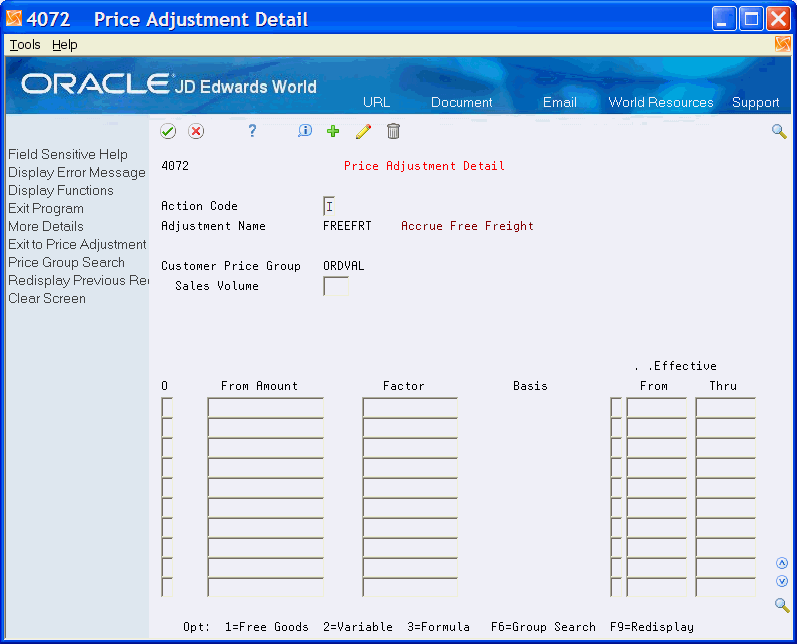Click first row Effective Thru field
The image size is (797, 644).
pyautogui.click(x=725, y=408)
